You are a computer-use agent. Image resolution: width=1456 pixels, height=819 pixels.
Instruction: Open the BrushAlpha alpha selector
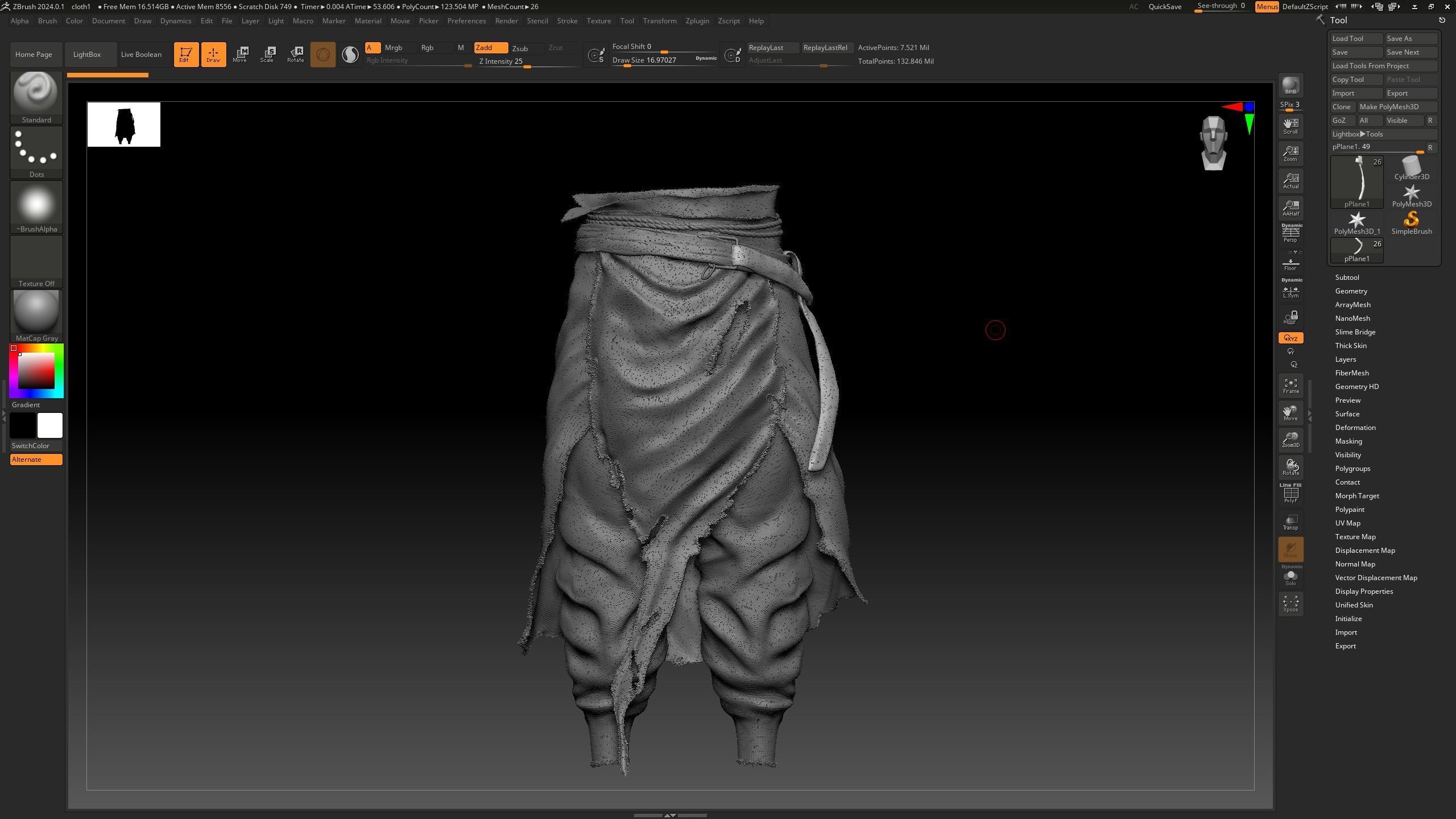36,206
